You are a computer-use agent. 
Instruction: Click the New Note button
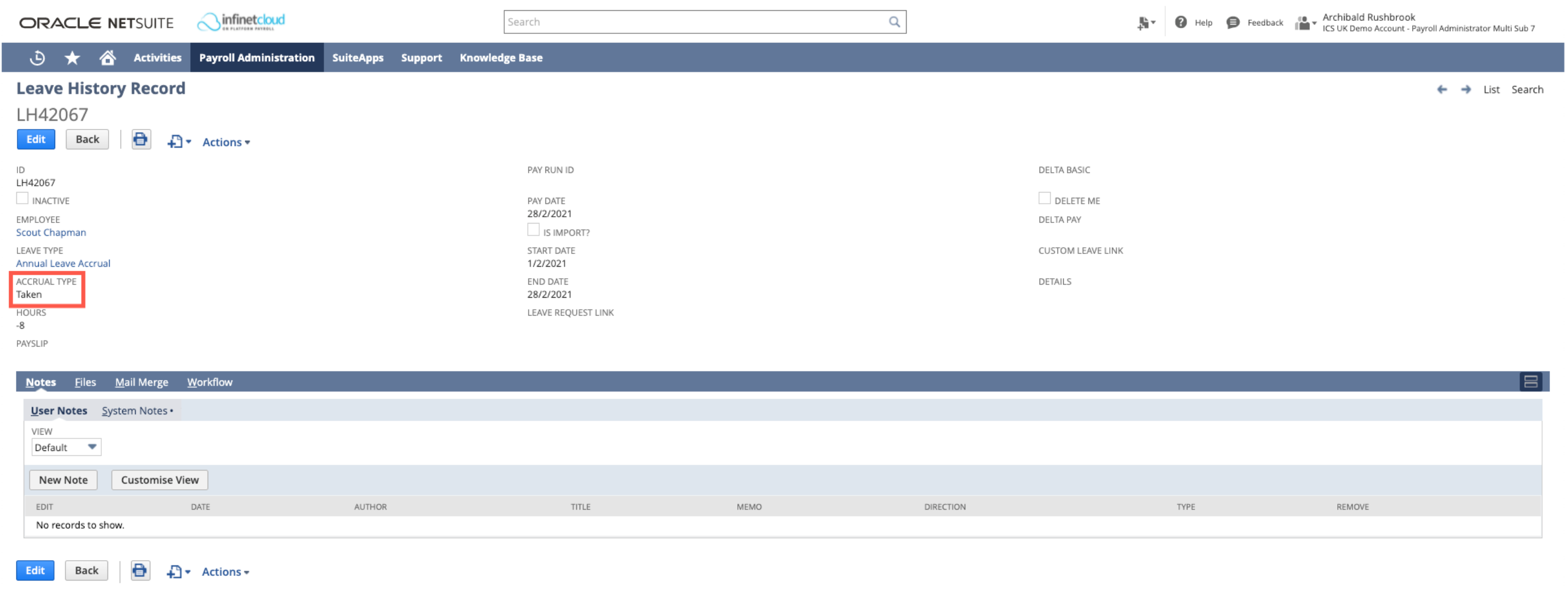click(62, 480)
